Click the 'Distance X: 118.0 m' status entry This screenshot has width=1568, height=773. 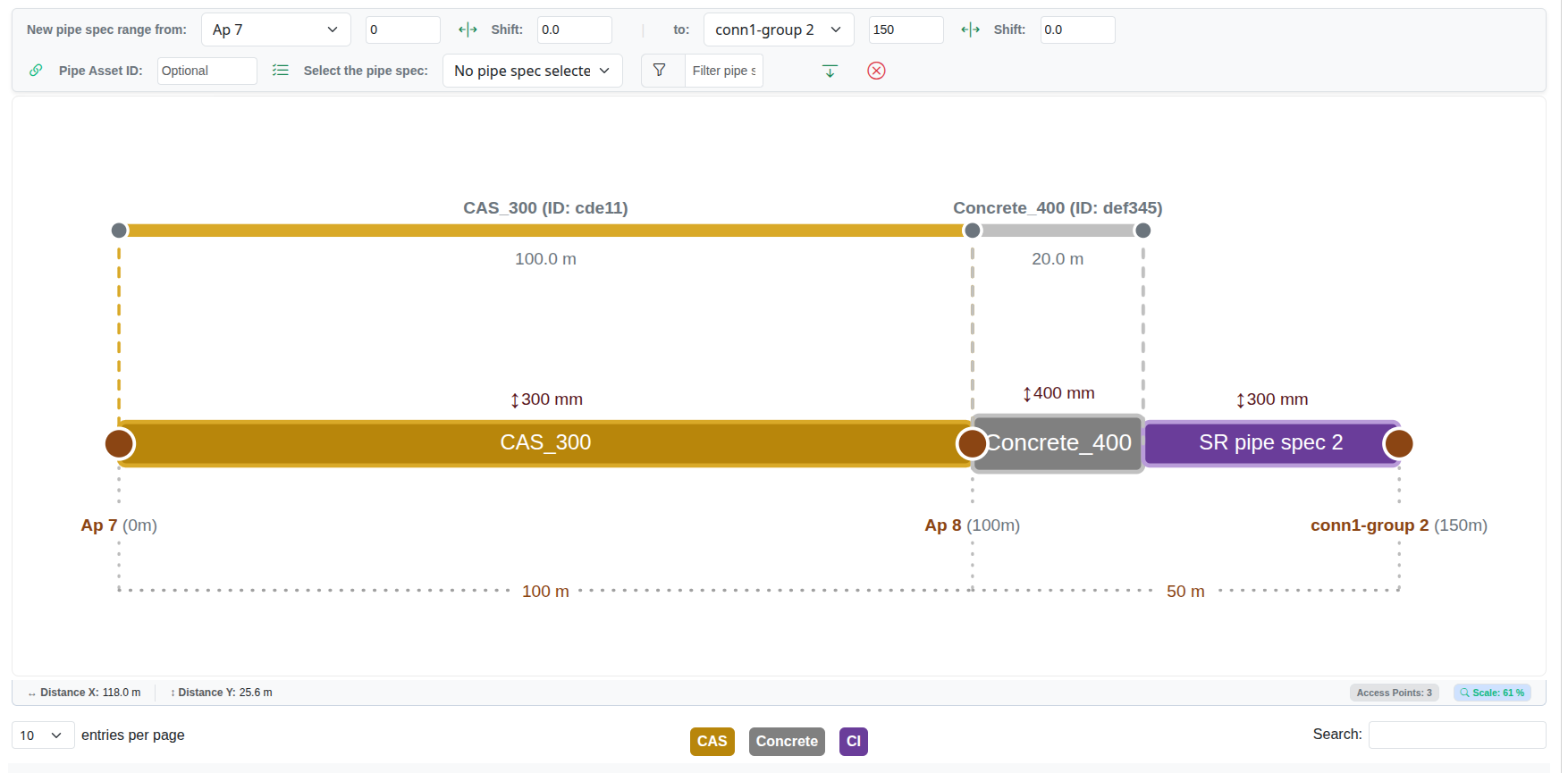click(84, 693)
